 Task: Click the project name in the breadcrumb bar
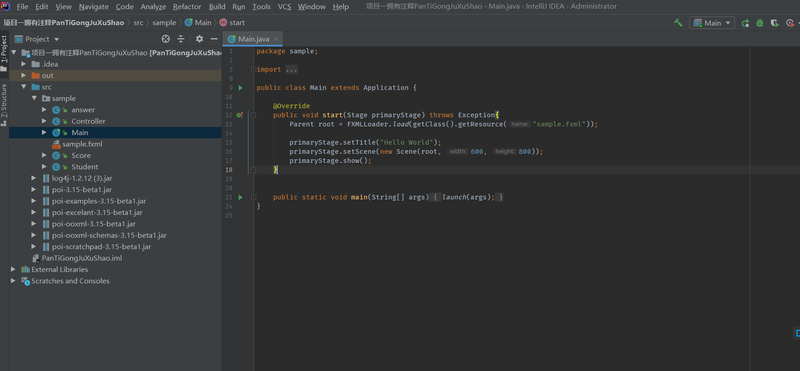64,22
